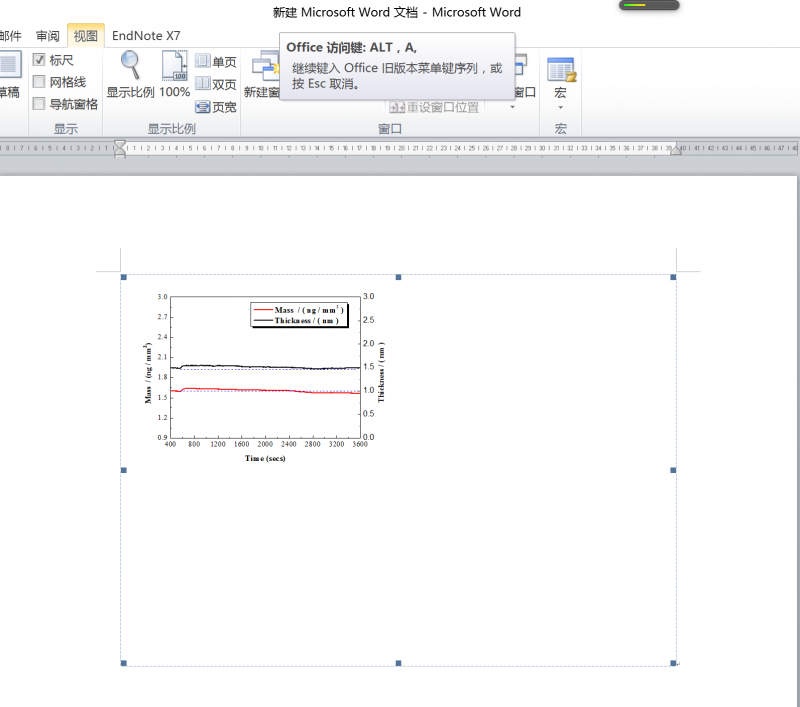Click the 显示比例 group label
The image size is (800, 707).
pyautogui.click(x=171, y=129)
